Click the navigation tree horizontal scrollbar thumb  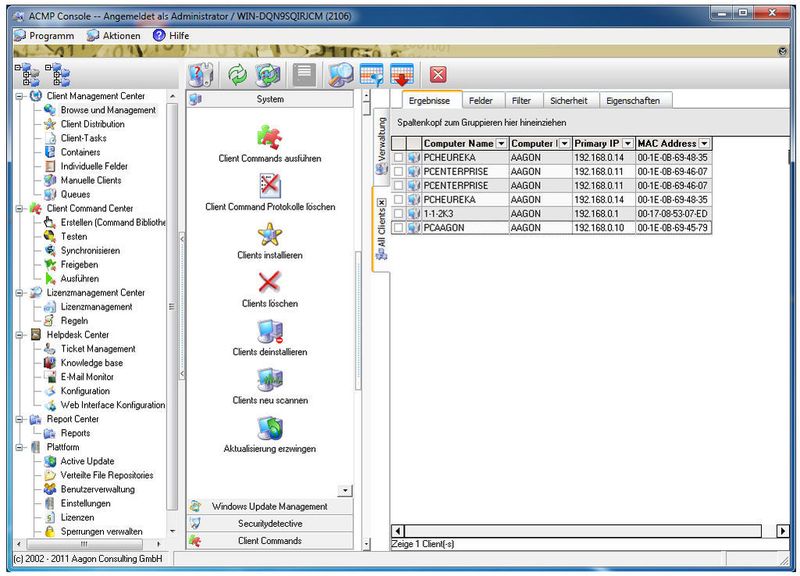[84, 544]
